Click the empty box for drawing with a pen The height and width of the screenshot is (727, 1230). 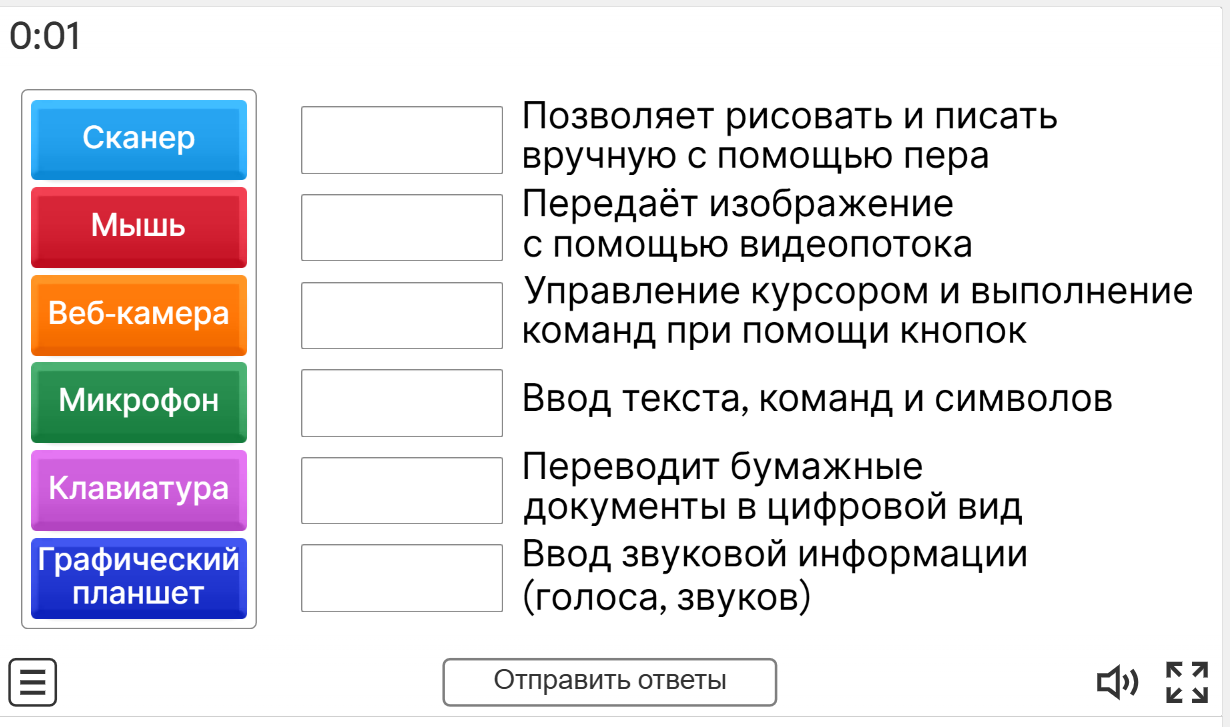pyautogui.click(x=402, y=140)
